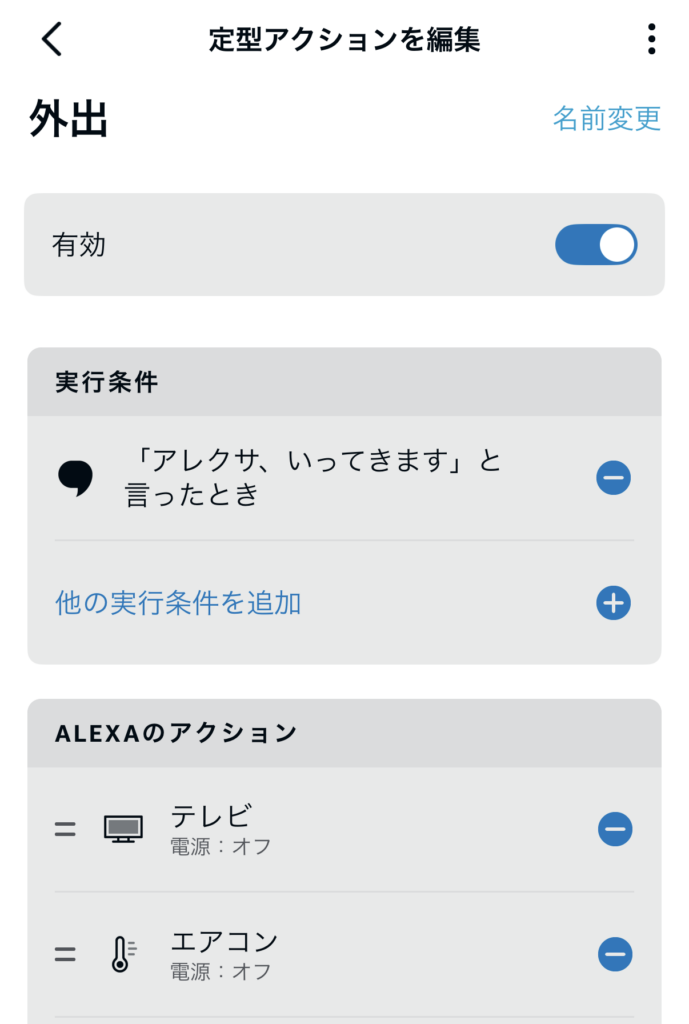Screen dimensions: 689x1024
Task: Remove the voice phrase condition with minus
Action: coord(613,479)
